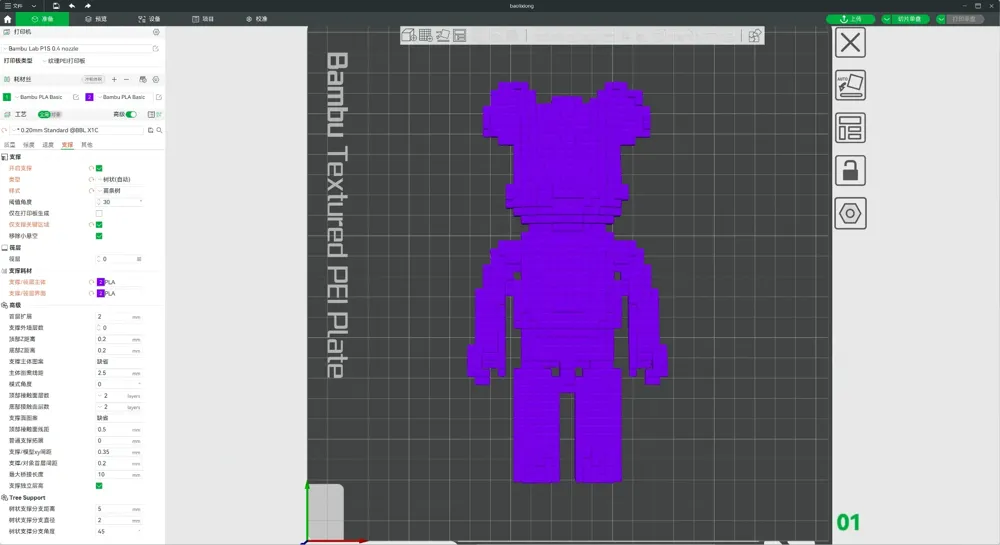Click the flush volumes button beside 耗材丝

pyautogui.click(x=93, y=80)
